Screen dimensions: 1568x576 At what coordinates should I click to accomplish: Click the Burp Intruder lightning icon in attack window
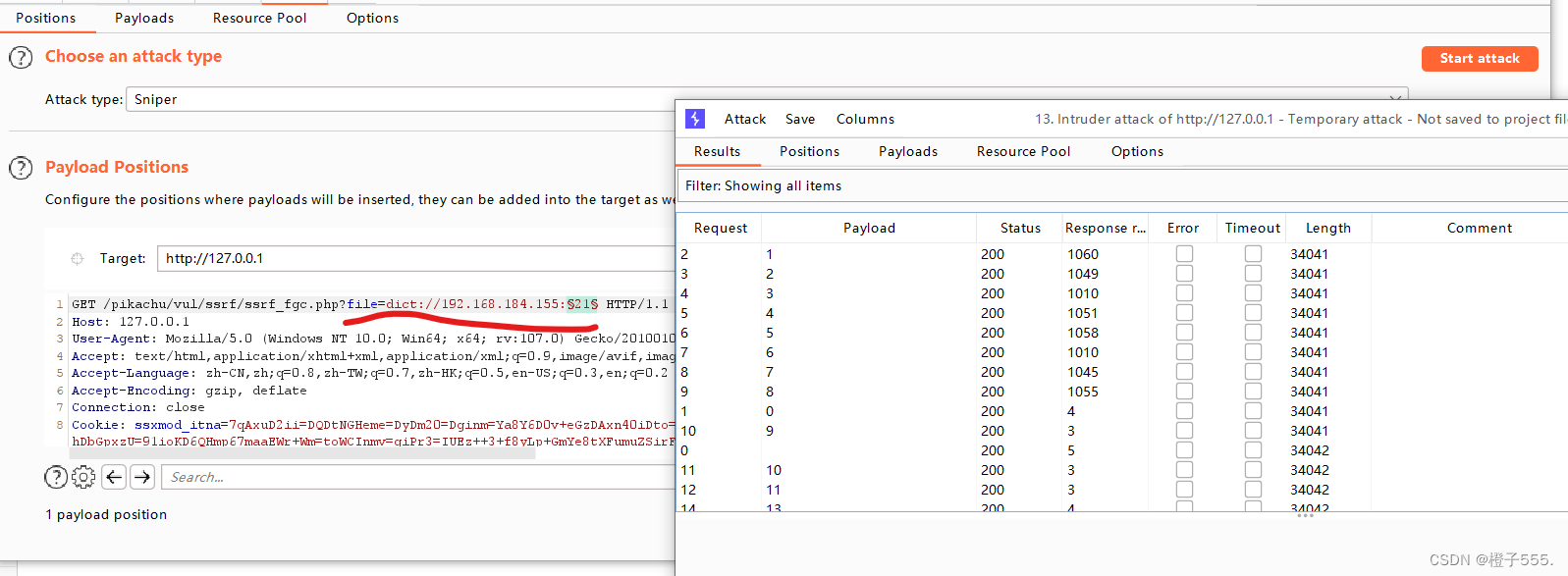point(695,119)
